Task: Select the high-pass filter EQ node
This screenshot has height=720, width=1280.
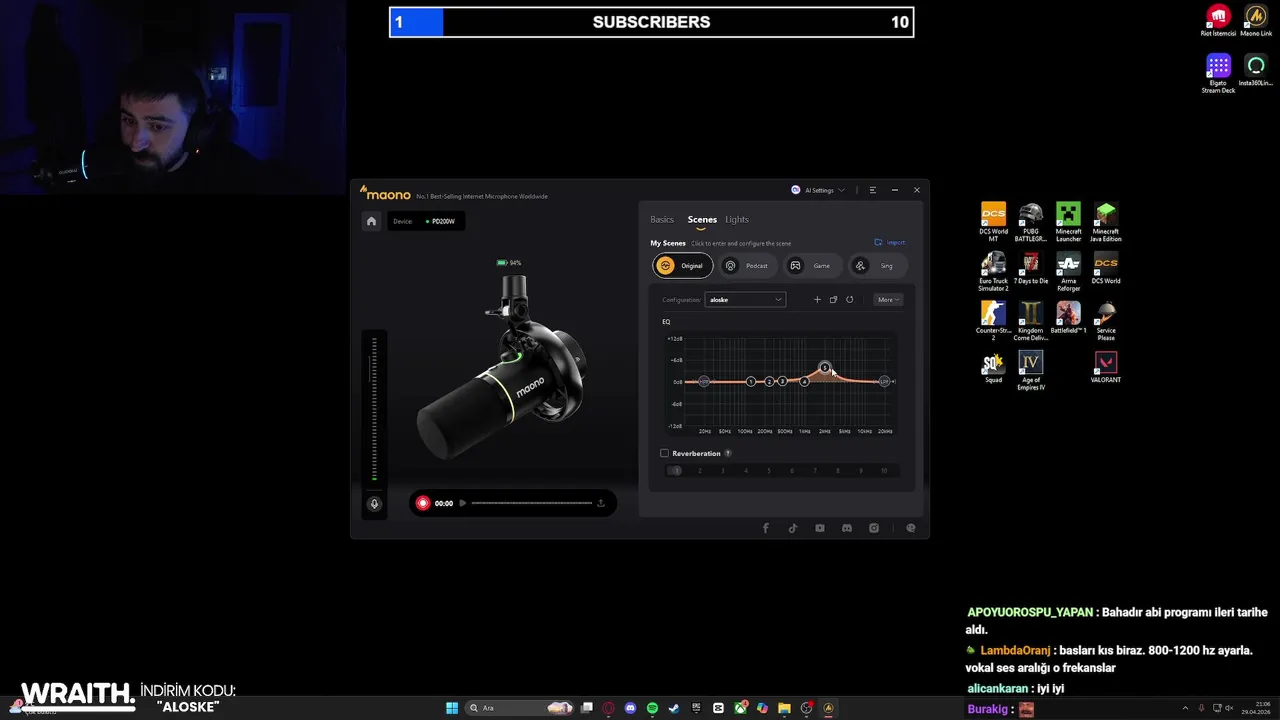Action: click(x=704, y=382)
